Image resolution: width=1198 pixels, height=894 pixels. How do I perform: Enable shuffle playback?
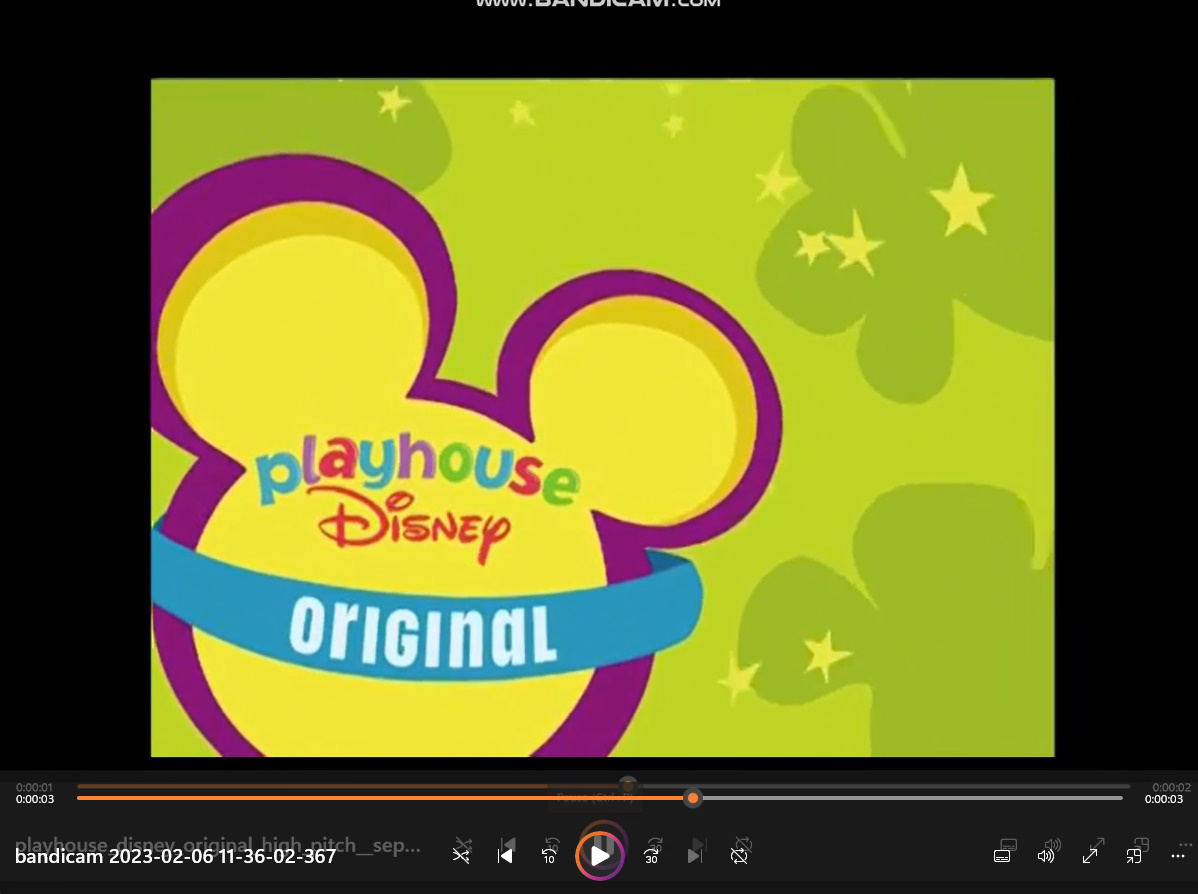(461, 855)
